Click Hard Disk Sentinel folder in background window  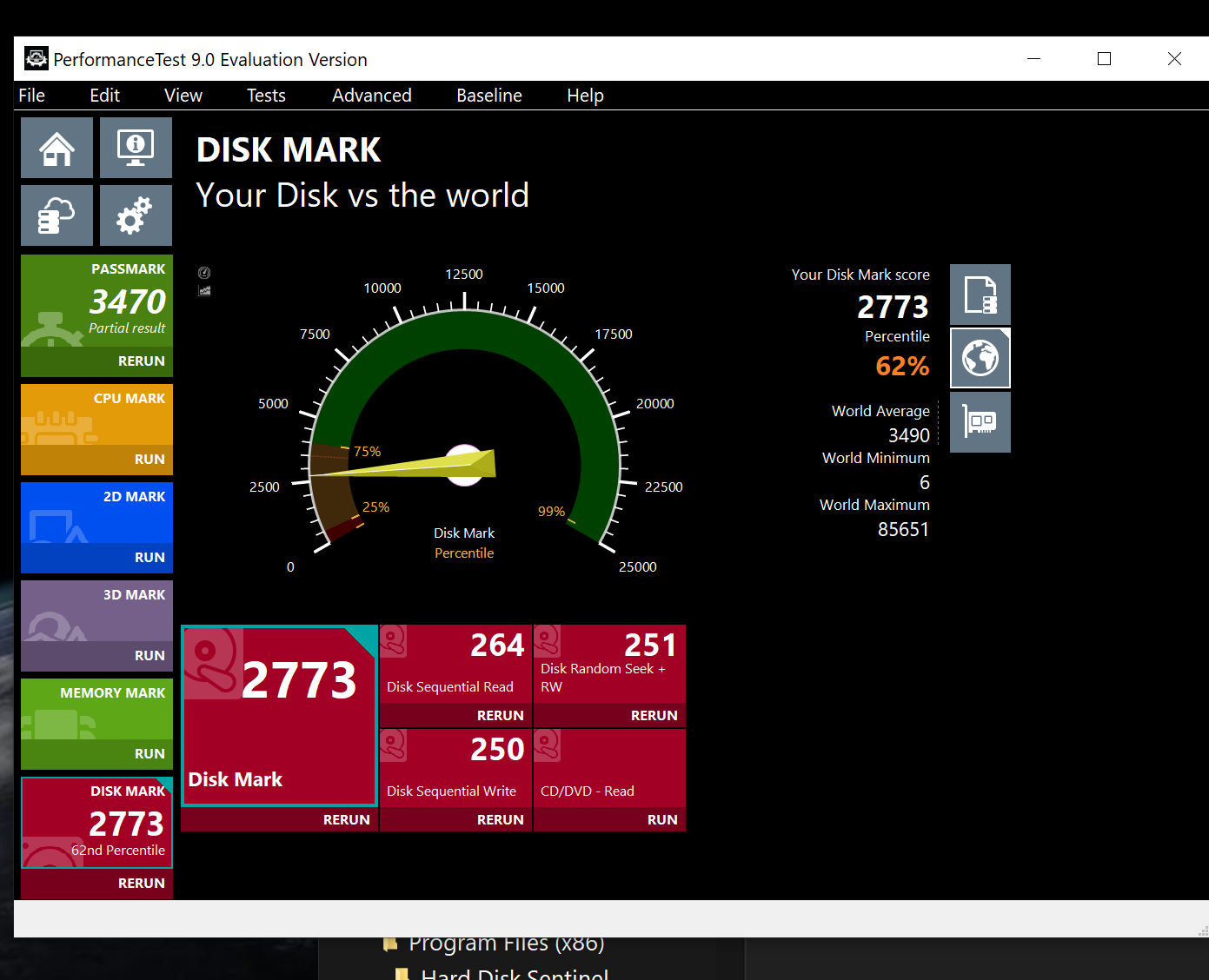(502, 973)
